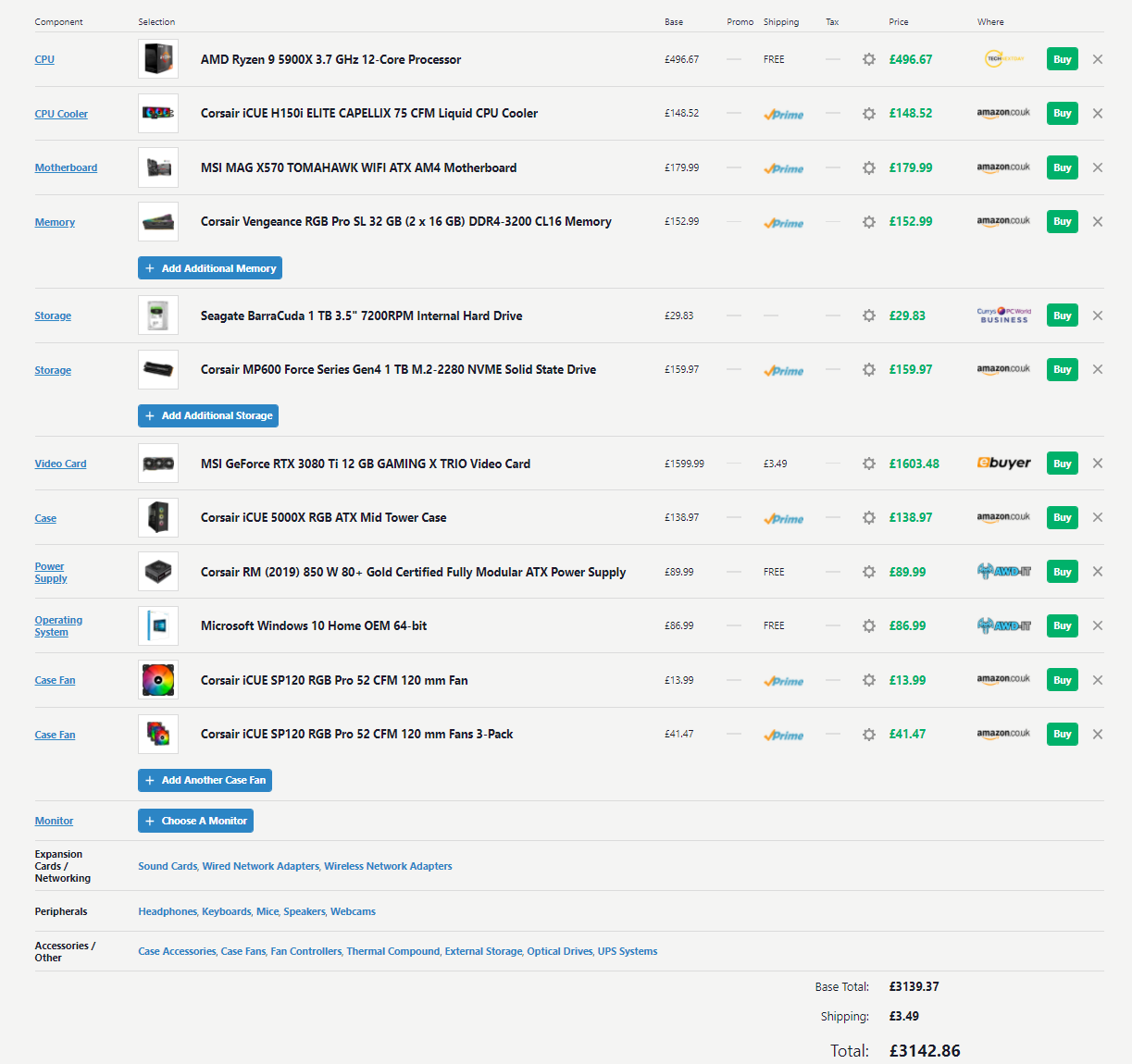1132x1064 pixels.
Task: Click ebuyer merchant logo
Action: pyautogui.click(x=1004, y=463)
